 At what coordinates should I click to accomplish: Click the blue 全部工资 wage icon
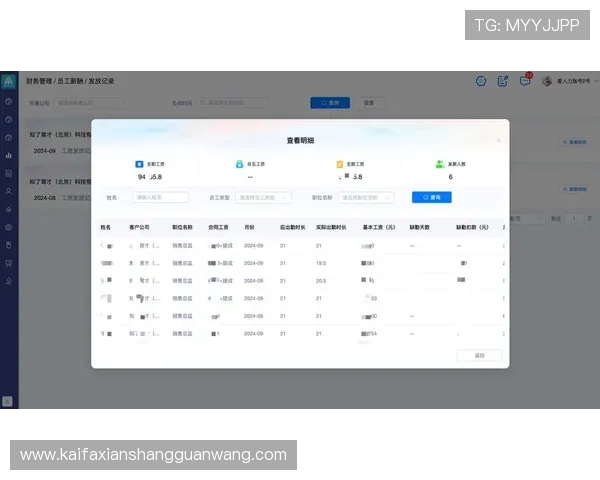[139, 163]
